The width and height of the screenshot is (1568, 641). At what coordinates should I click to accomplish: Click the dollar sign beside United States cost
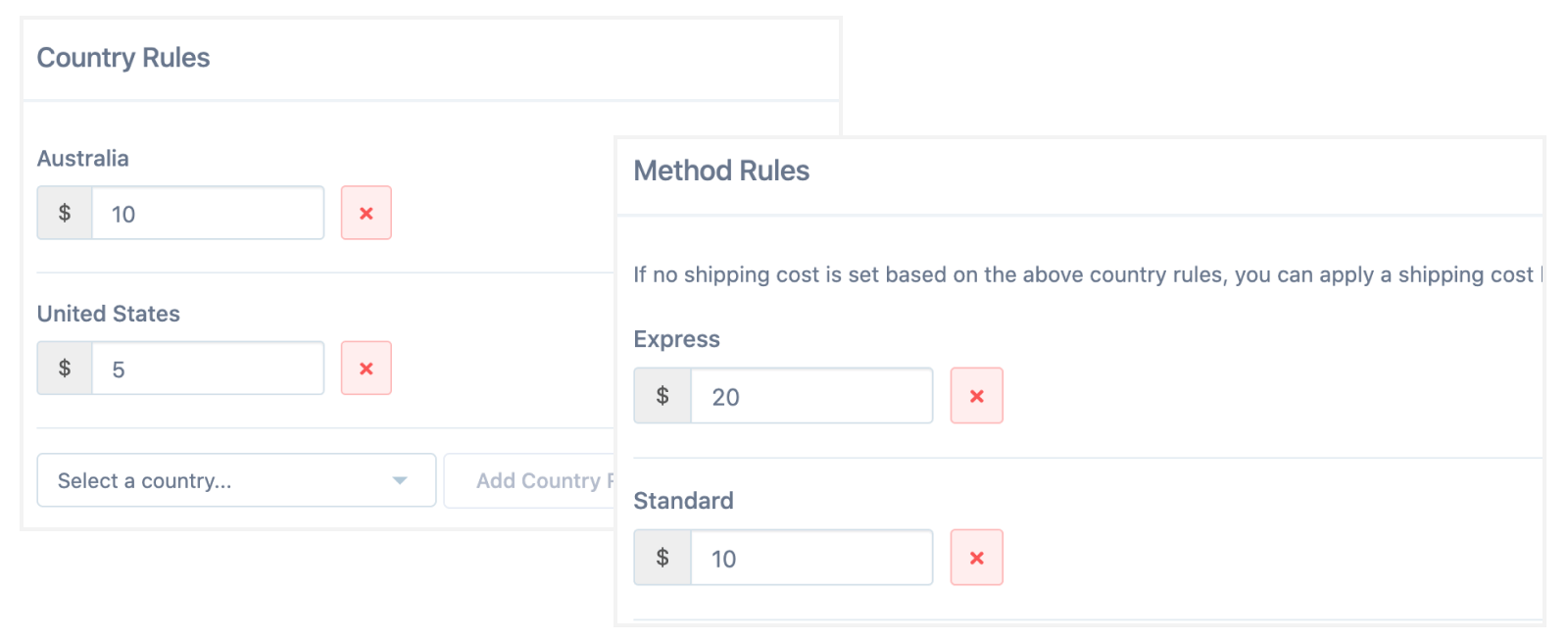[65, 369]
